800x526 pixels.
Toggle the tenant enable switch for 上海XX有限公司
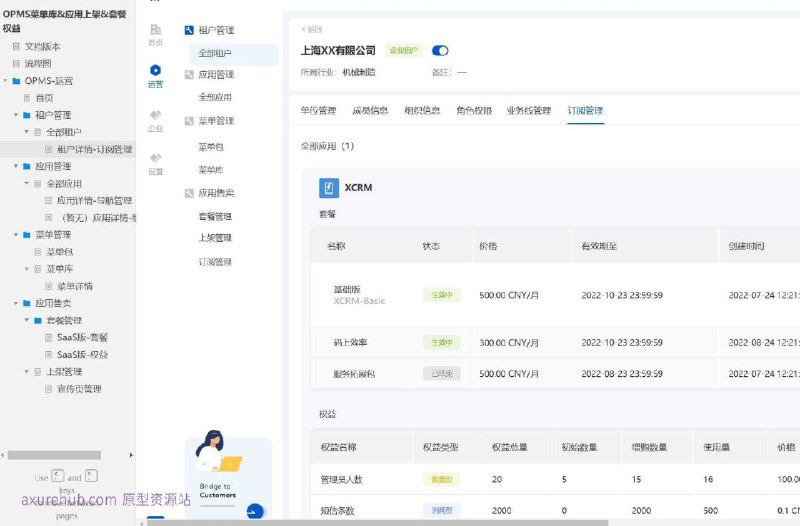(x=440, y=51)
